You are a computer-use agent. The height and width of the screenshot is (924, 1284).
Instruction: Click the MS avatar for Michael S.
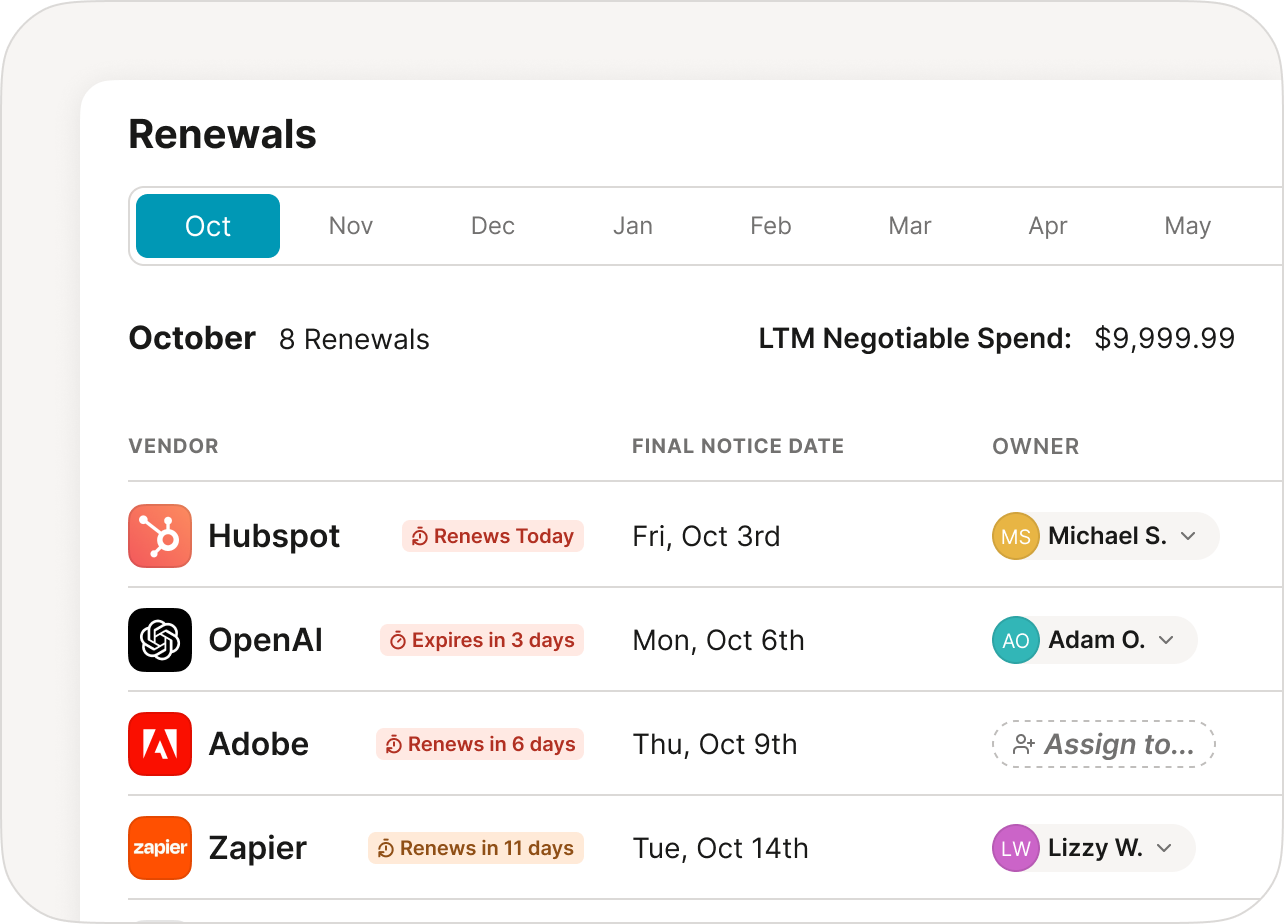pyautogui.click(x=1016, y=537)
